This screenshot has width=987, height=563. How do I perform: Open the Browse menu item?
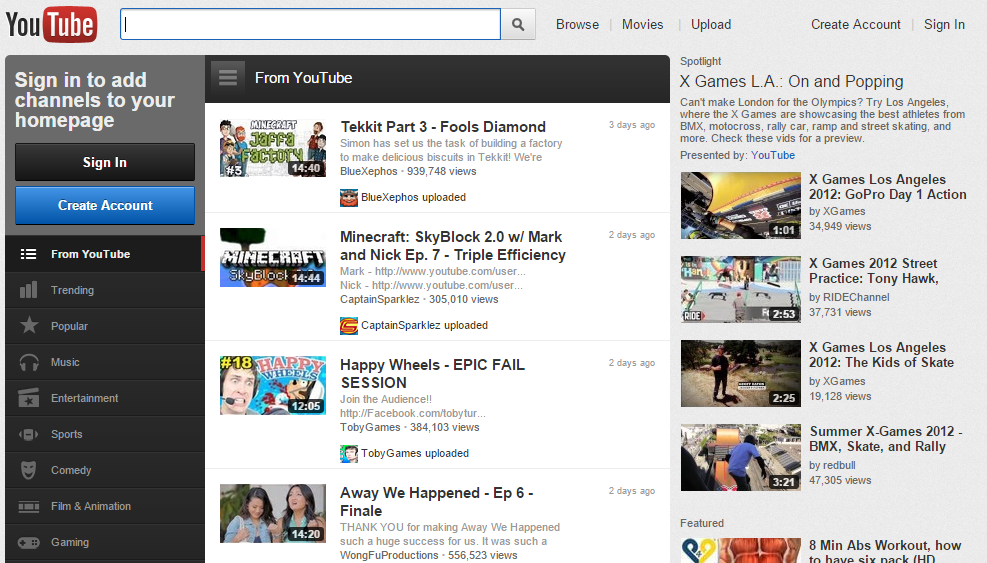(x=577, y=25)
